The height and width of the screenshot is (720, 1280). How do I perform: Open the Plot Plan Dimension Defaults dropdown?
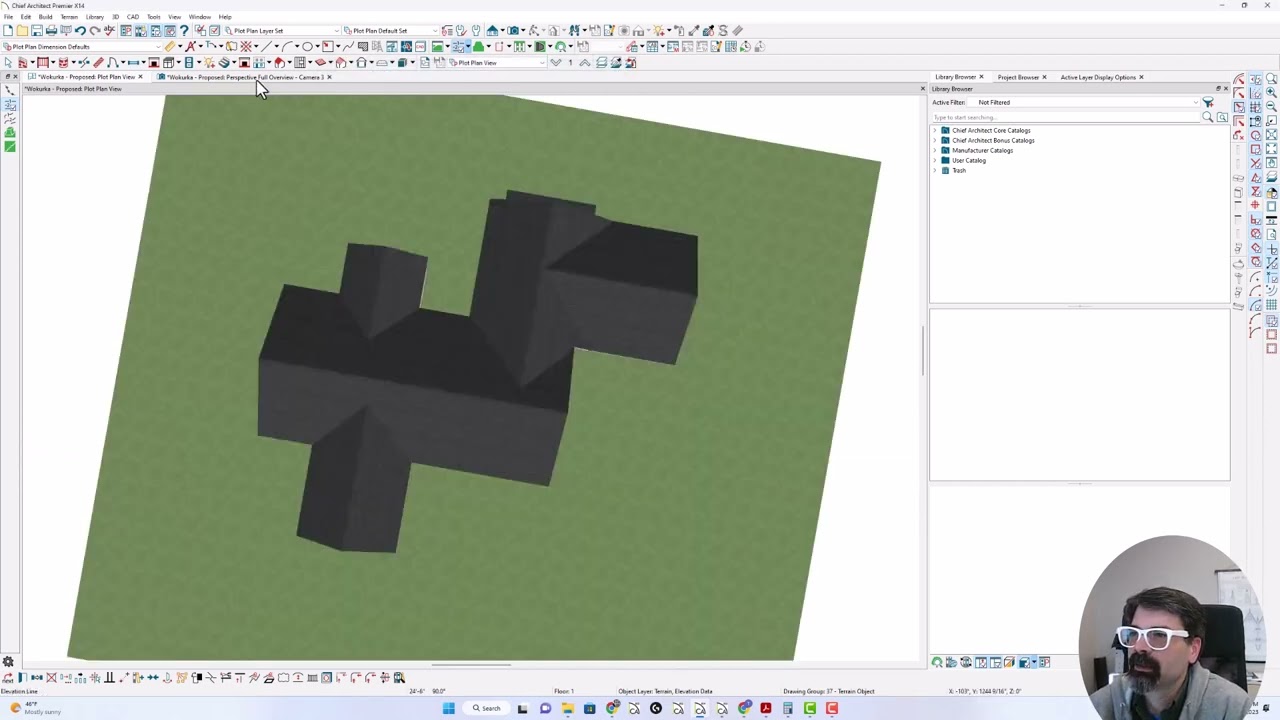click(80, 47)
